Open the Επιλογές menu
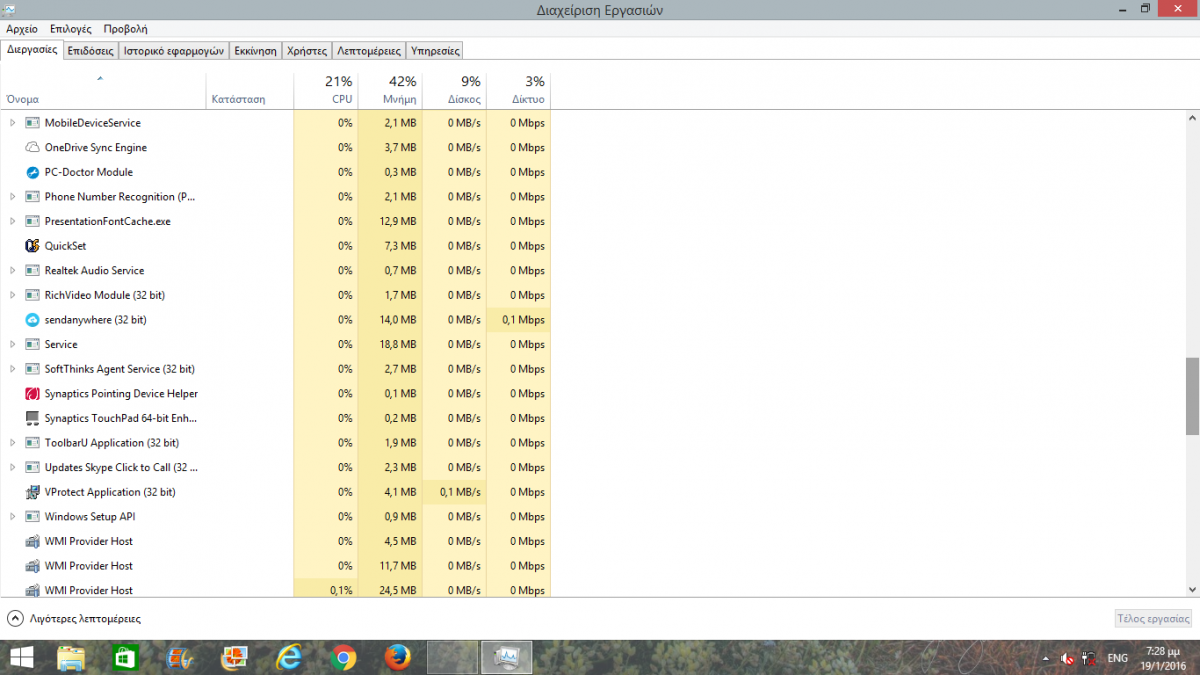The image size is (1200, 675). (x=71, y=29)
